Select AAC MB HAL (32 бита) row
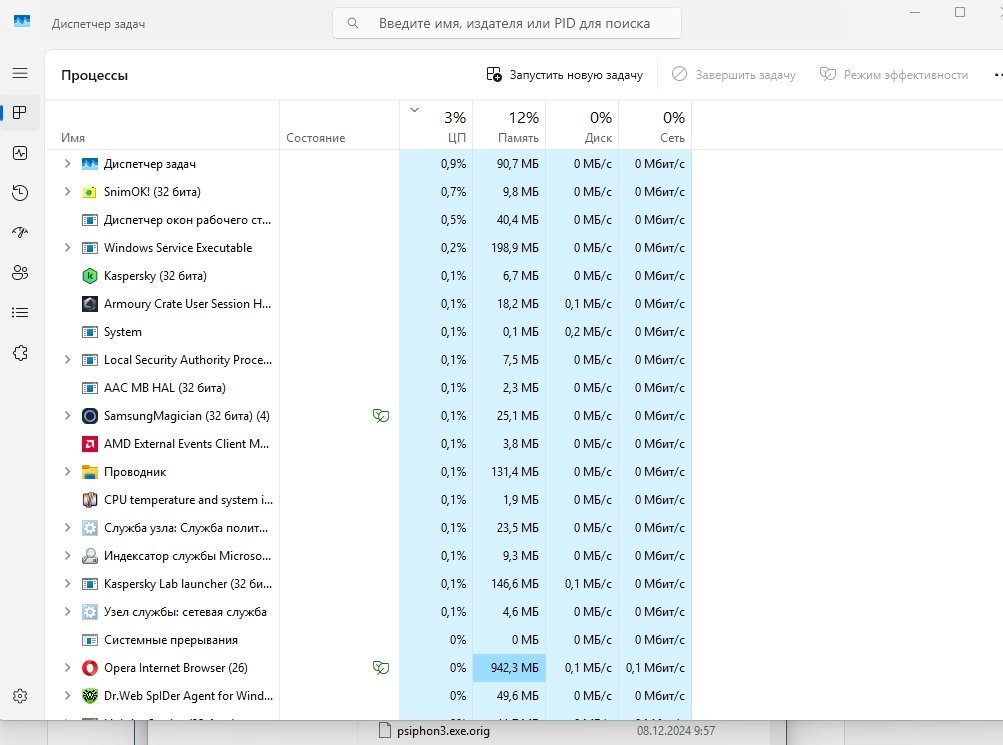Screen dimensions: 1003x745 pyautogui.click(x=368, y=388)
